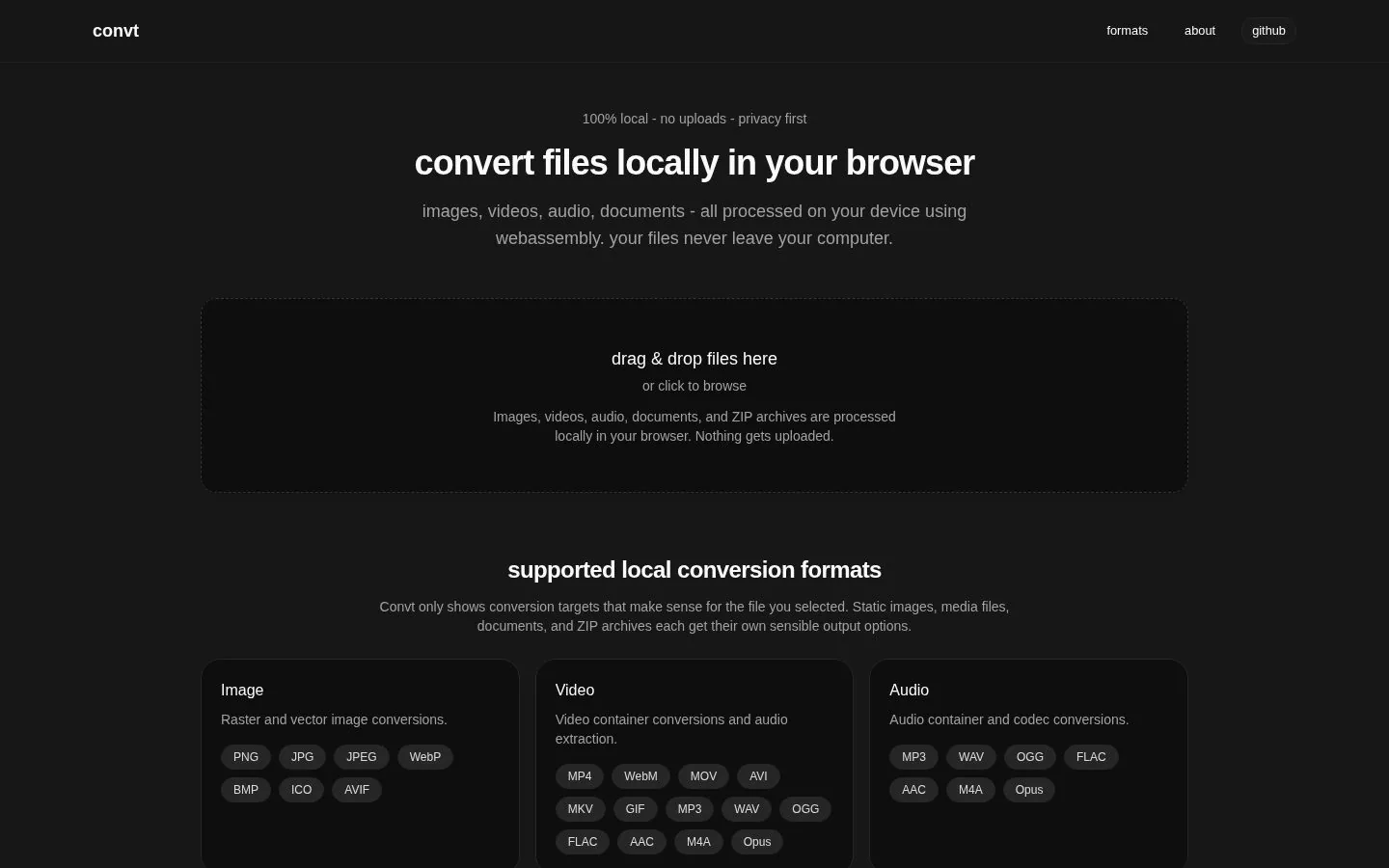Click the Opus chip in Video card

[757, 842]
